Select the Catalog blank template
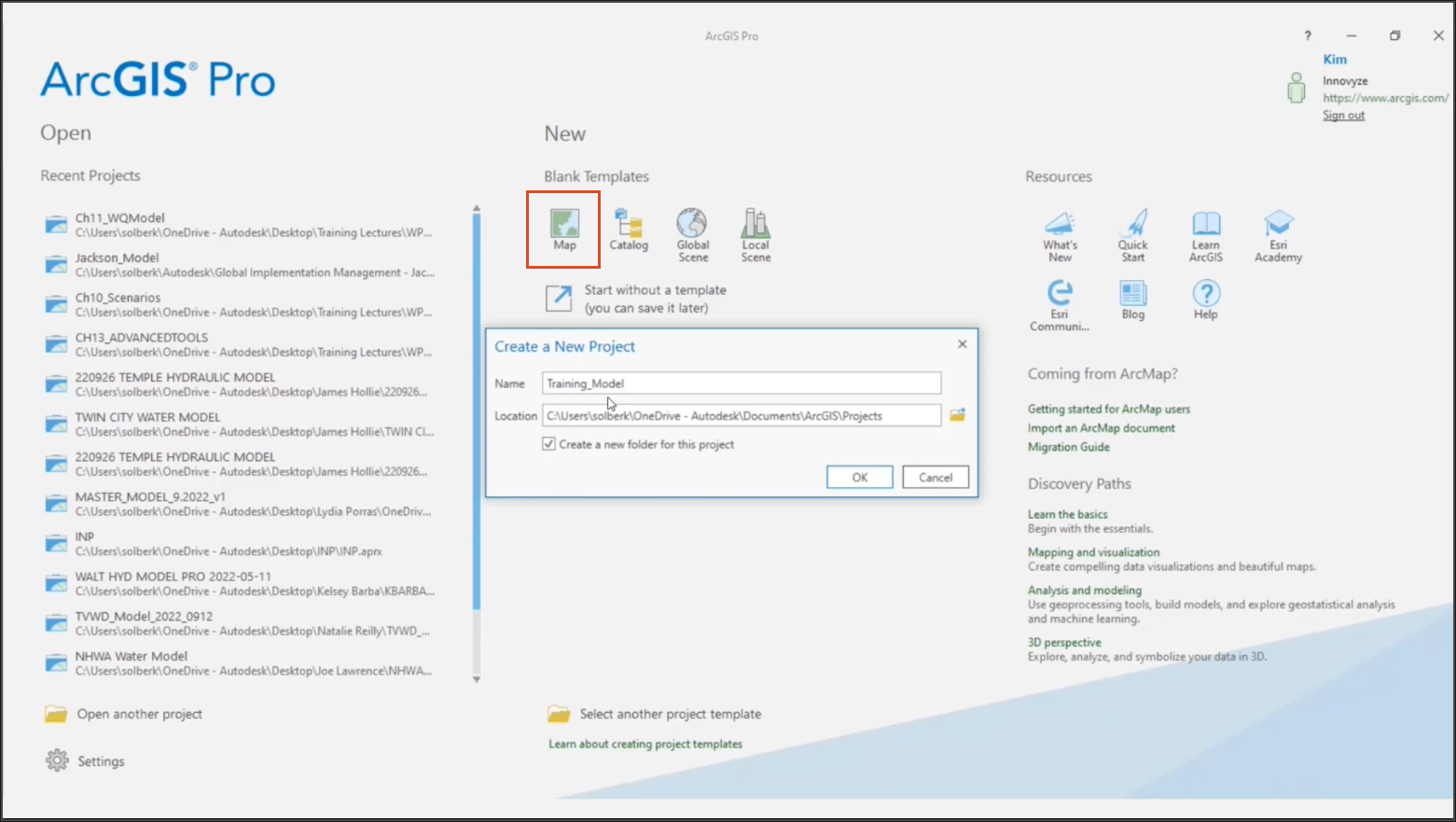 click(x=629, y=230)
